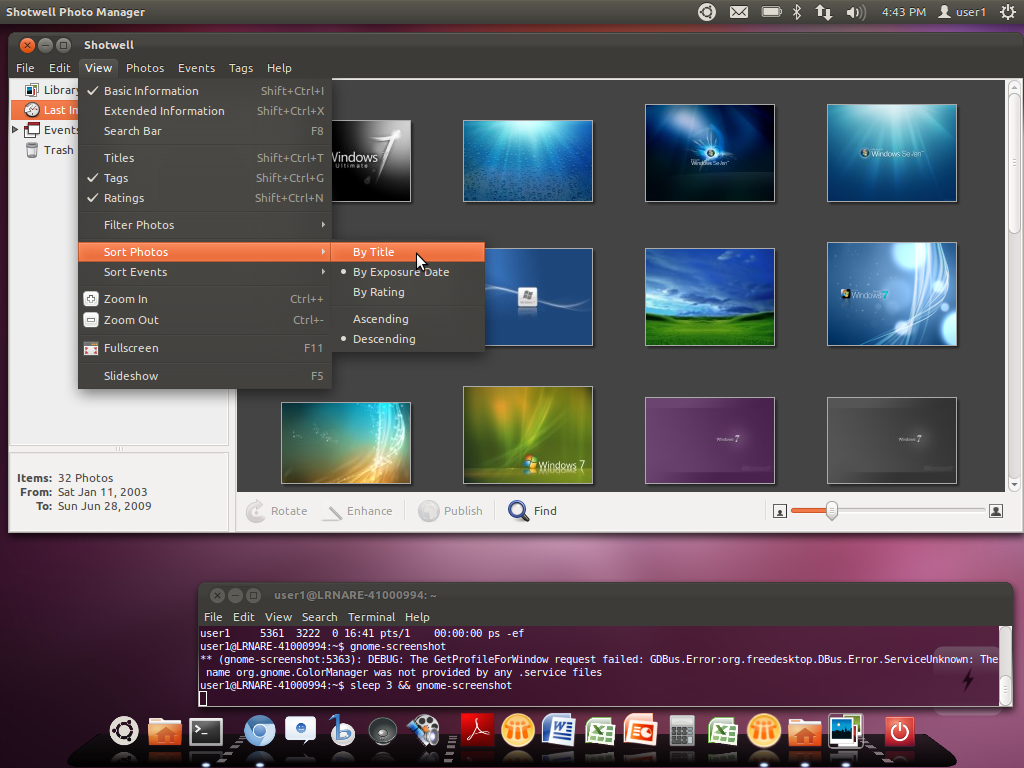Open the speaker app icon in dock
Viewport: 1024px width, 768px height.
383,732
